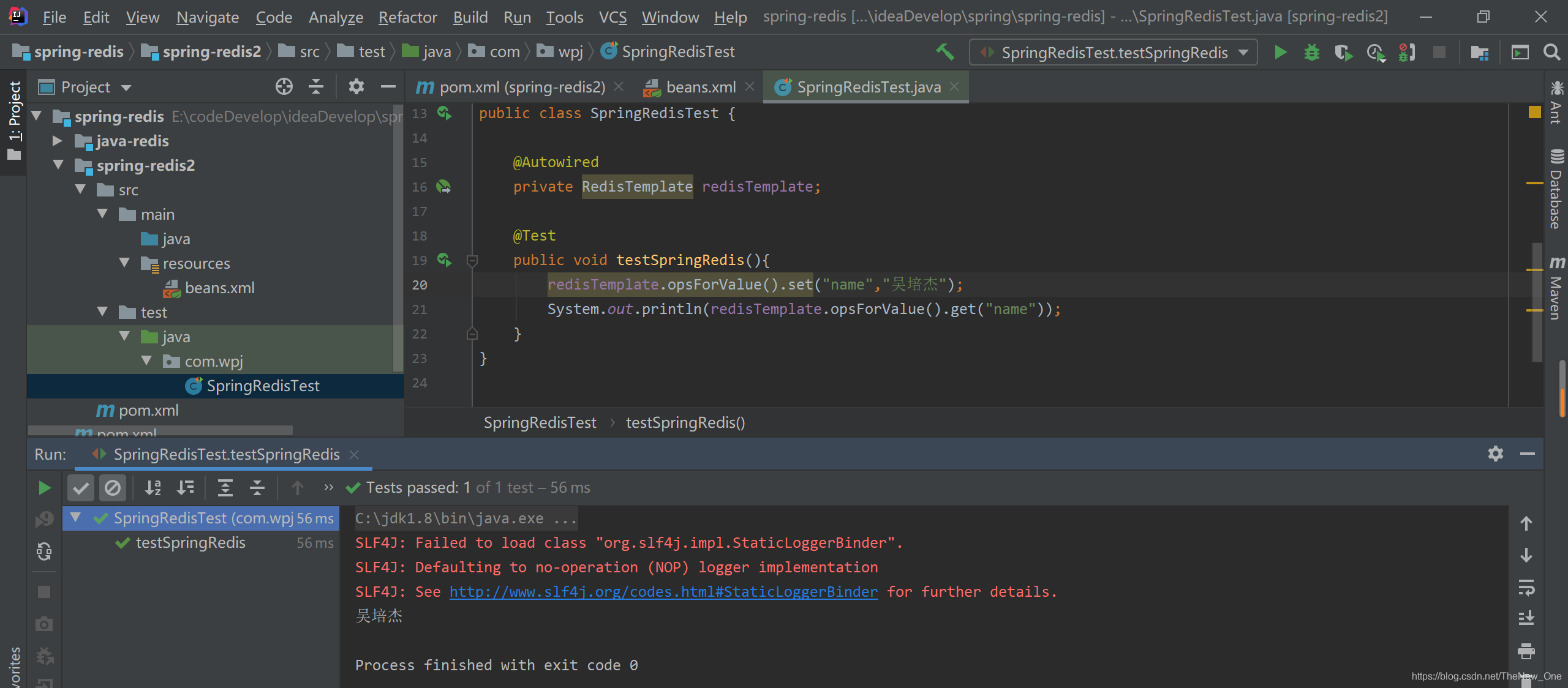Image resolution: width=1568 pixels, height=688 pixels.
Task: Open Project panel settings gear
Action: point(356,87)
